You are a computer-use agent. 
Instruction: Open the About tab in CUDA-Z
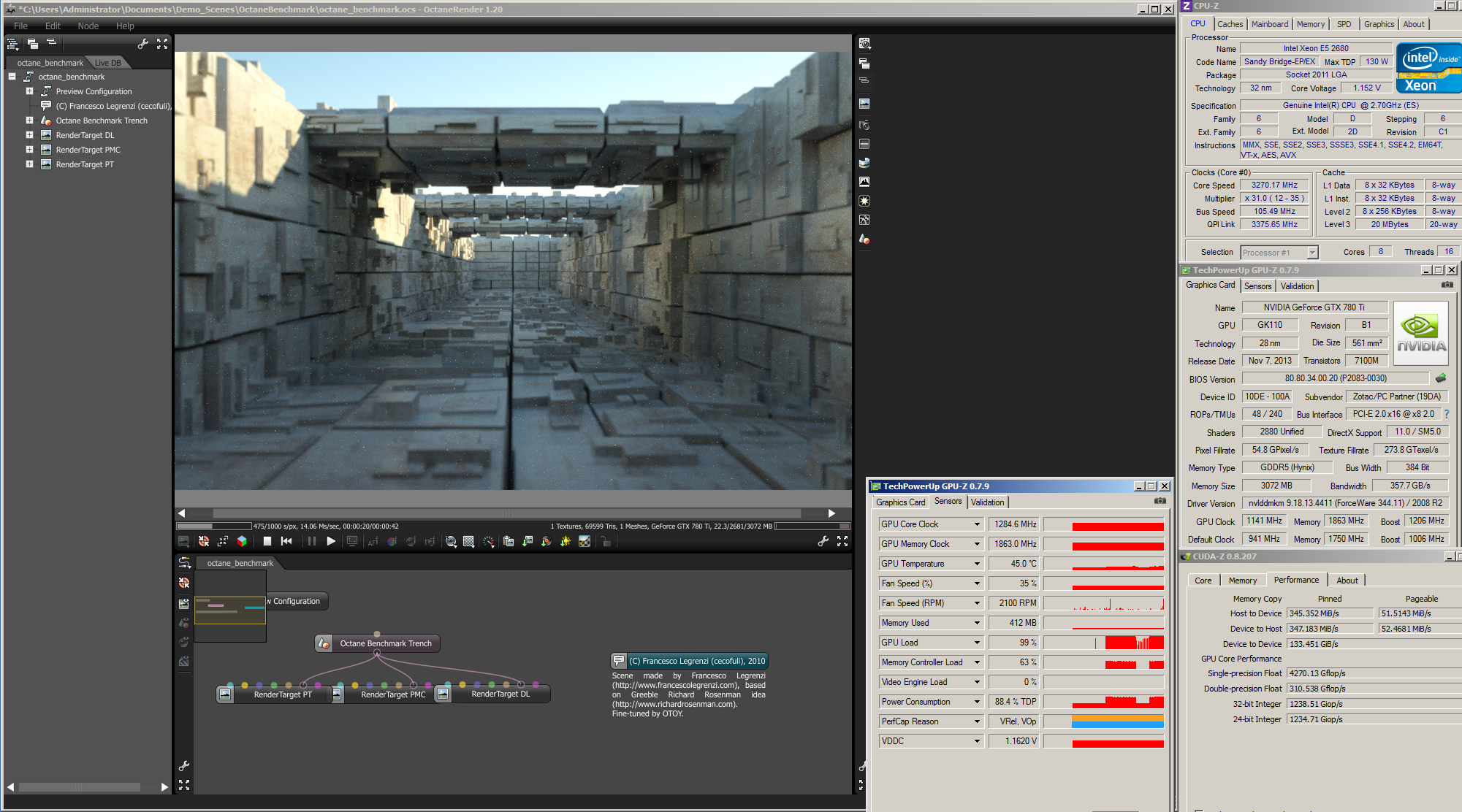[1347, 581]
